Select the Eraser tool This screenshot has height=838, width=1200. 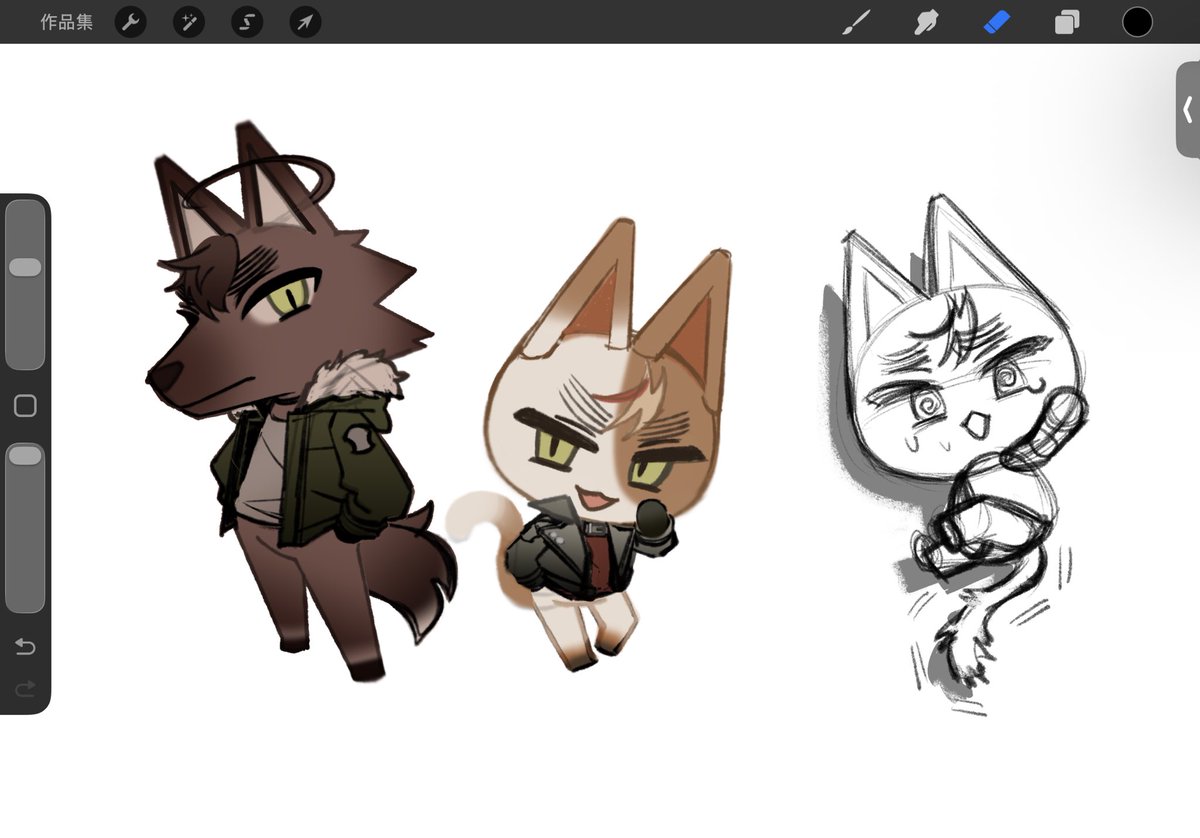[x=997, y=22]
